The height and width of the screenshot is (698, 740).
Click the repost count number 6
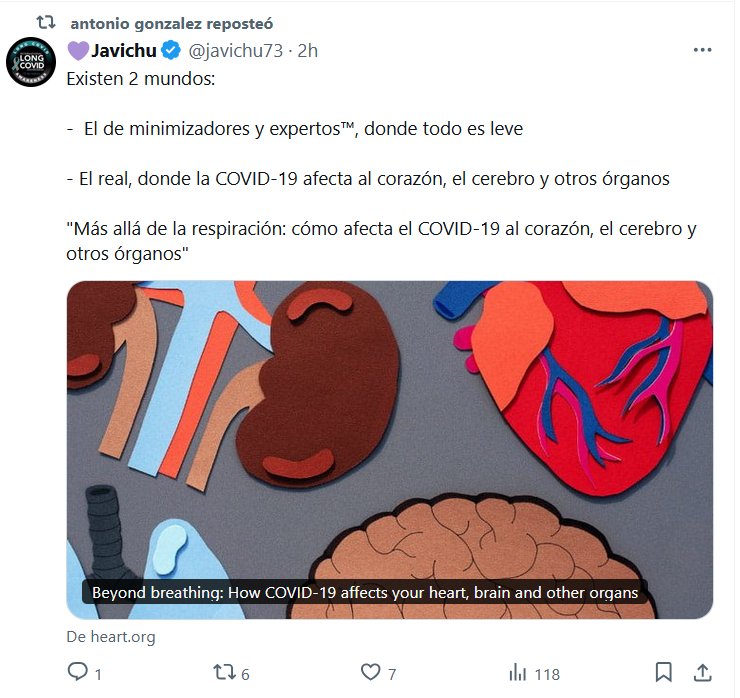(x=245, y=674)
